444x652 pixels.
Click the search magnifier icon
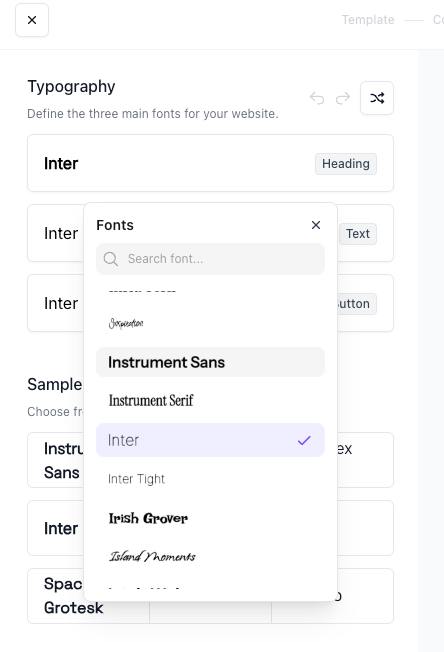111,259
